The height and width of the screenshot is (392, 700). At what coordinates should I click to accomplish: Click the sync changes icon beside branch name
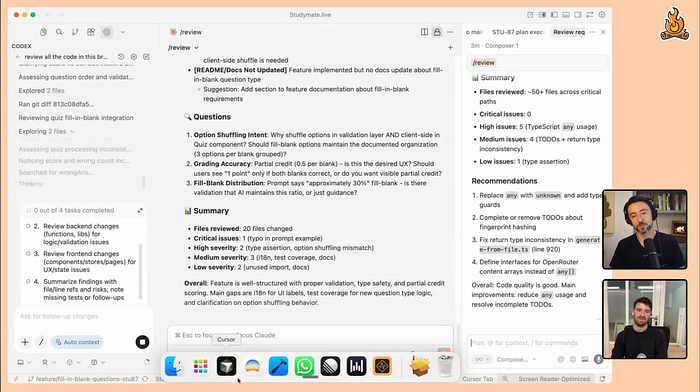pyautogui.click(x=145, y=379)
